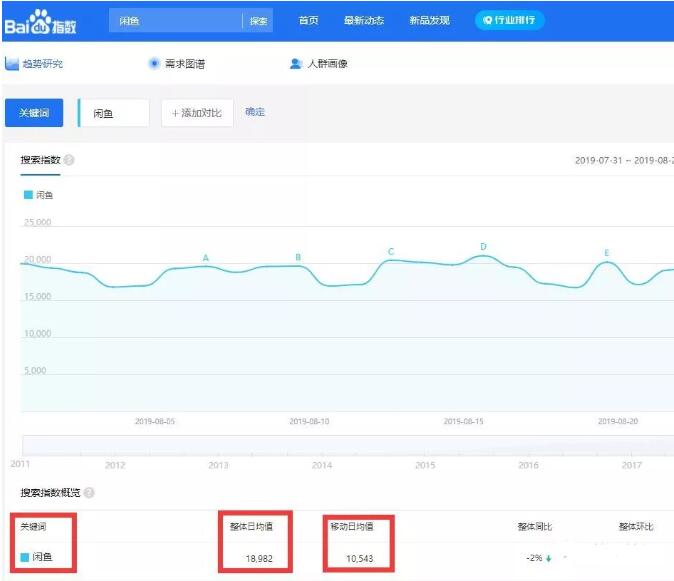Click the 25,000 y-axis label
This screenshot has height=581, width=674.
coord(37,222)
